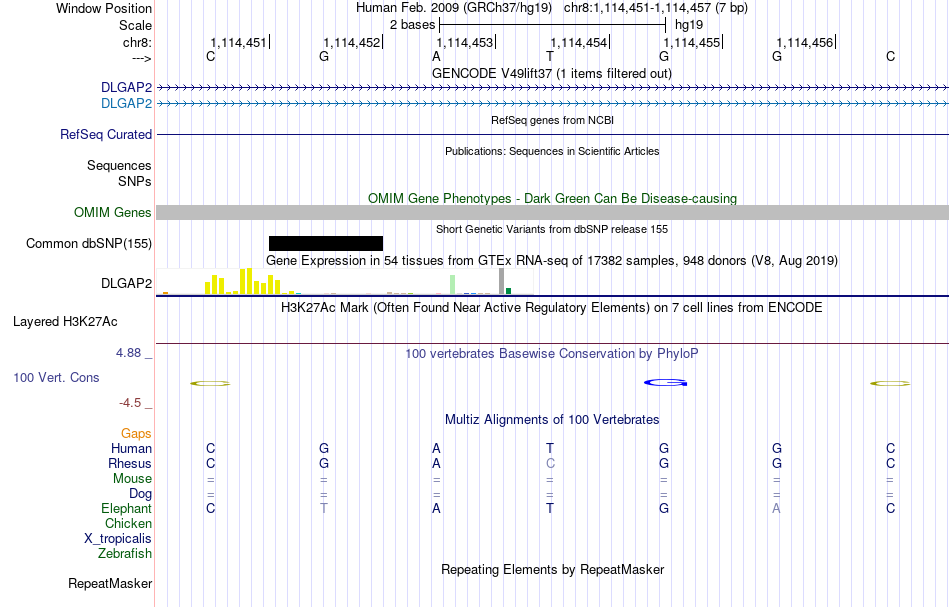Click the blue G PhyloP conservation logo
Screen dimensions: 950x607
(x=665, y=382)
